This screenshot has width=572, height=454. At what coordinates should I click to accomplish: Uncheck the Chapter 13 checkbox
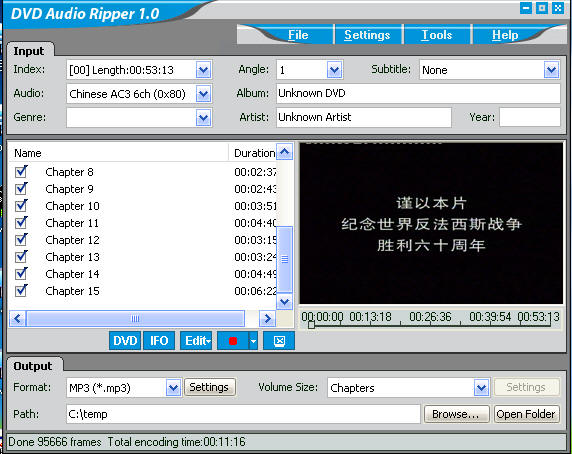point(21,257)
